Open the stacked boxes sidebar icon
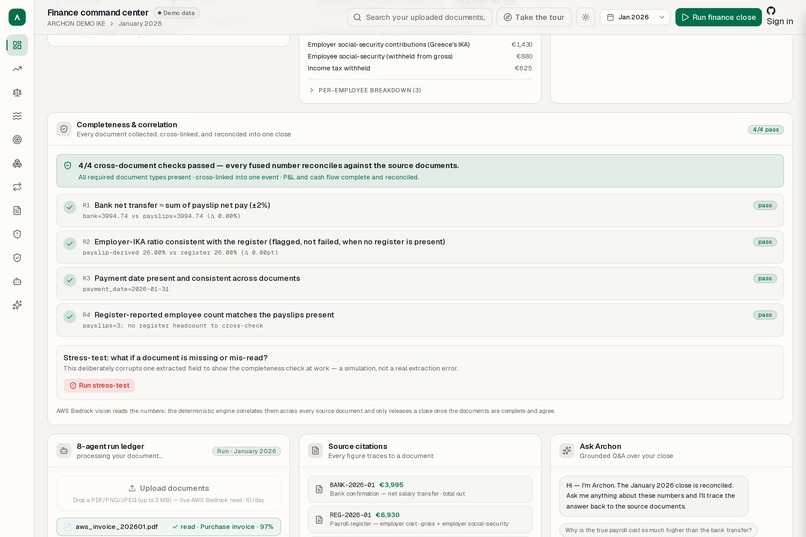This screenshot has height=537, width=806. click(17, 163)
